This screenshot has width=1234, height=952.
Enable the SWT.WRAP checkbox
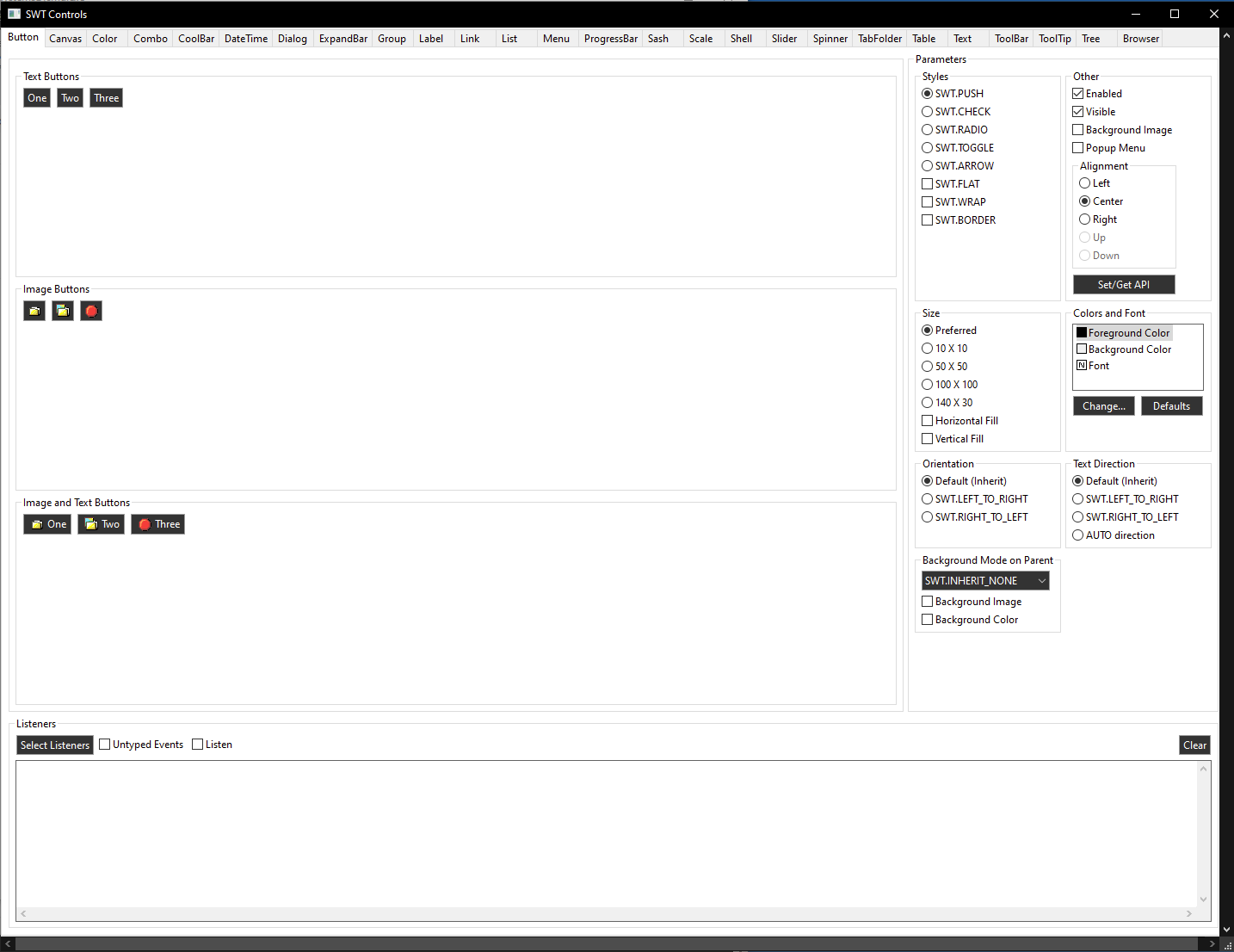953,202
